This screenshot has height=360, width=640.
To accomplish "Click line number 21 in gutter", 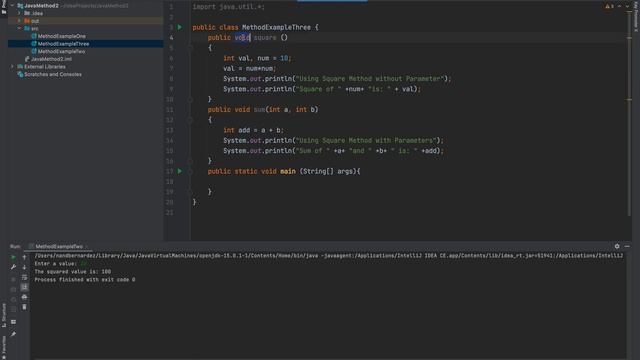I will 170,213.
